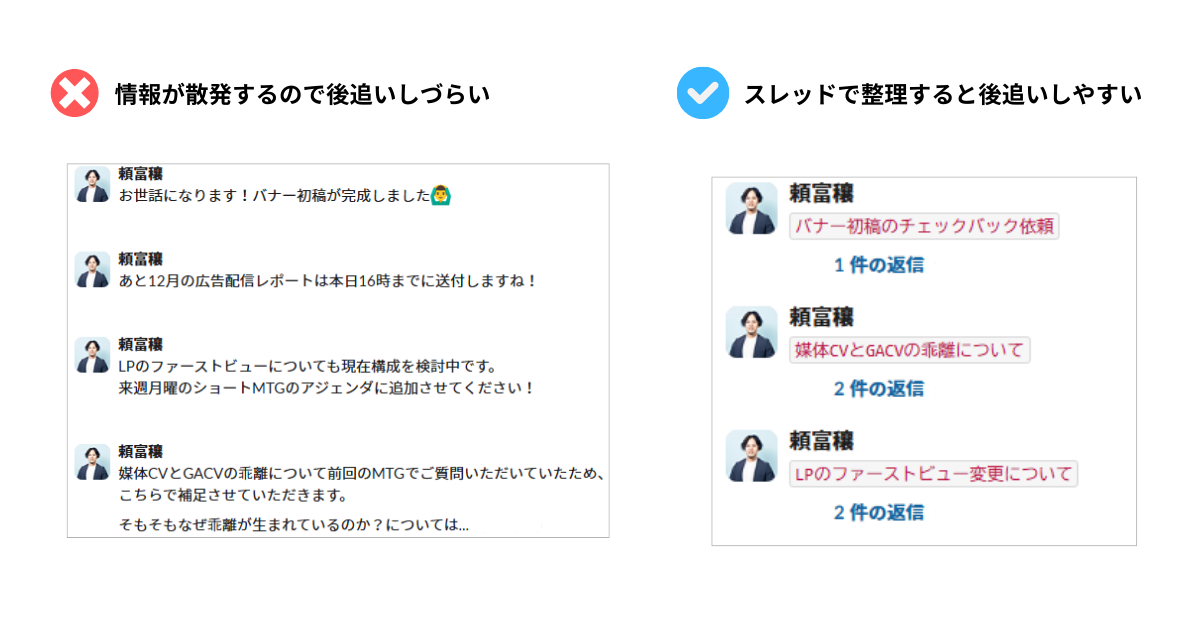This screenshot has width=1200, height=628.
Task: Show 2 件の返信 under LPのファーストビュー変更について tag
Action: pyautogui.click(x=879, y=512)
